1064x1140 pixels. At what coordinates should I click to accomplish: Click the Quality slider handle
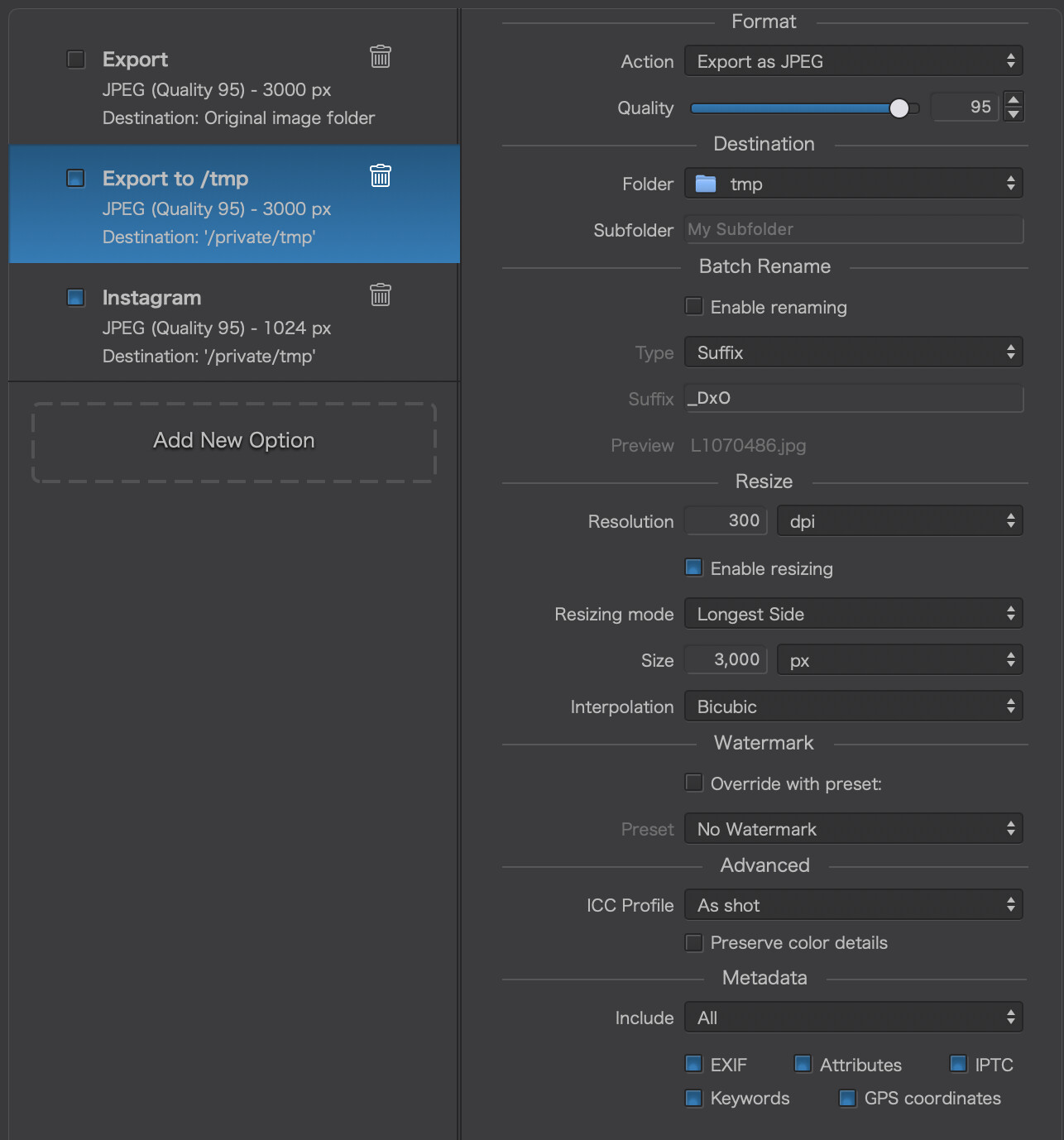899,108
